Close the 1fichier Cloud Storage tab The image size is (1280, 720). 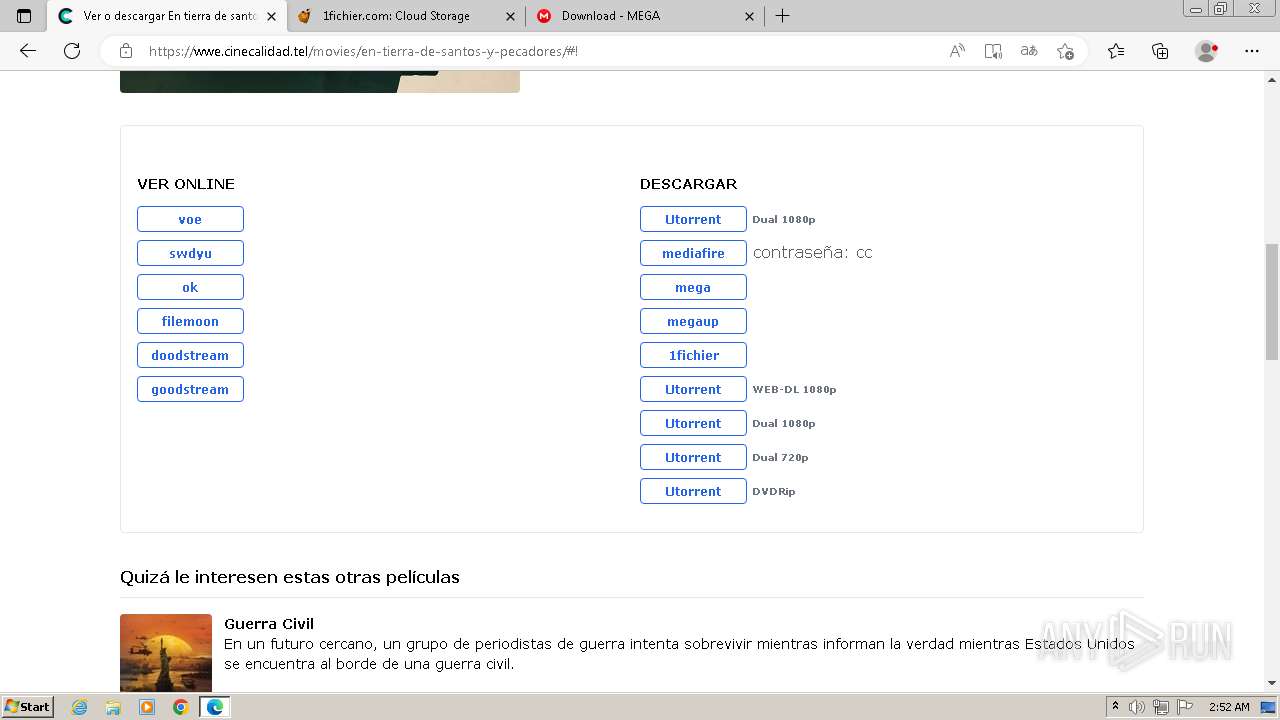[510, 16]
